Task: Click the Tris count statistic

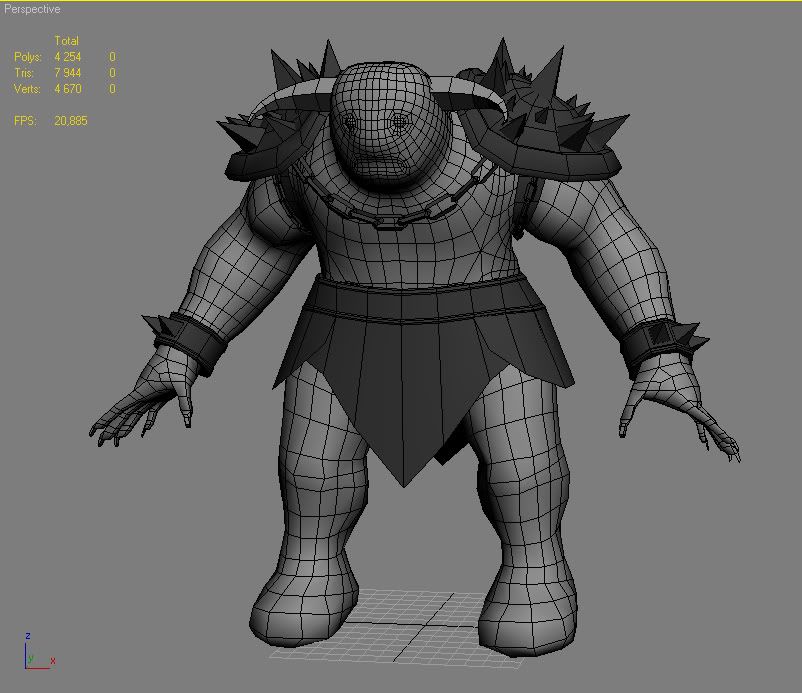Action: pos(67,73)
